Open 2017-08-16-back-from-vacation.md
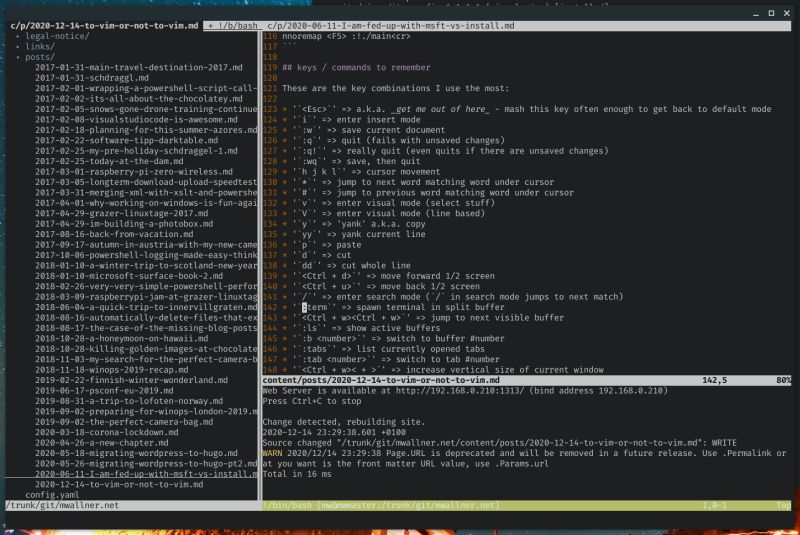Viewport: 800px width, 535px height. click(114, 234)
